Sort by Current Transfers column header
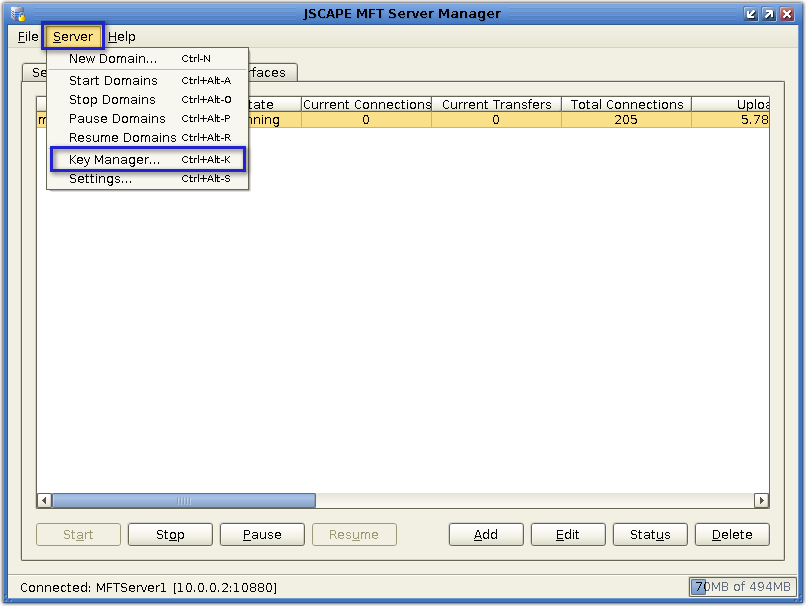Image resolution: width=806 pixels, height=606 pixels. click(x=497, y=104)
